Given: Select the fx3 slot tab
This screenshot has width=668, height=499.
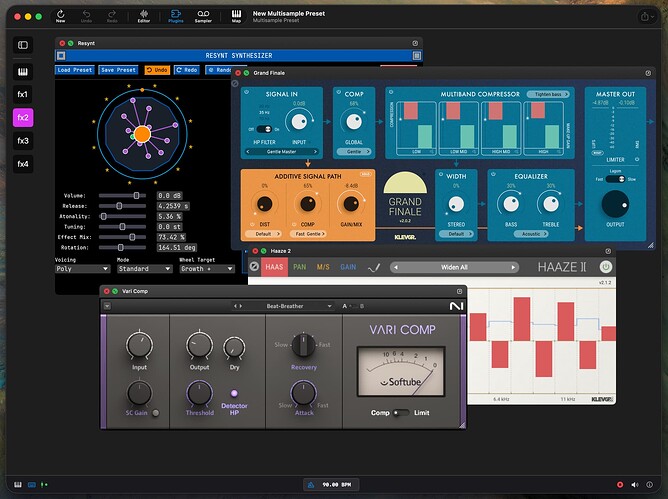Looking at the screenshot, I should point(23,141).
